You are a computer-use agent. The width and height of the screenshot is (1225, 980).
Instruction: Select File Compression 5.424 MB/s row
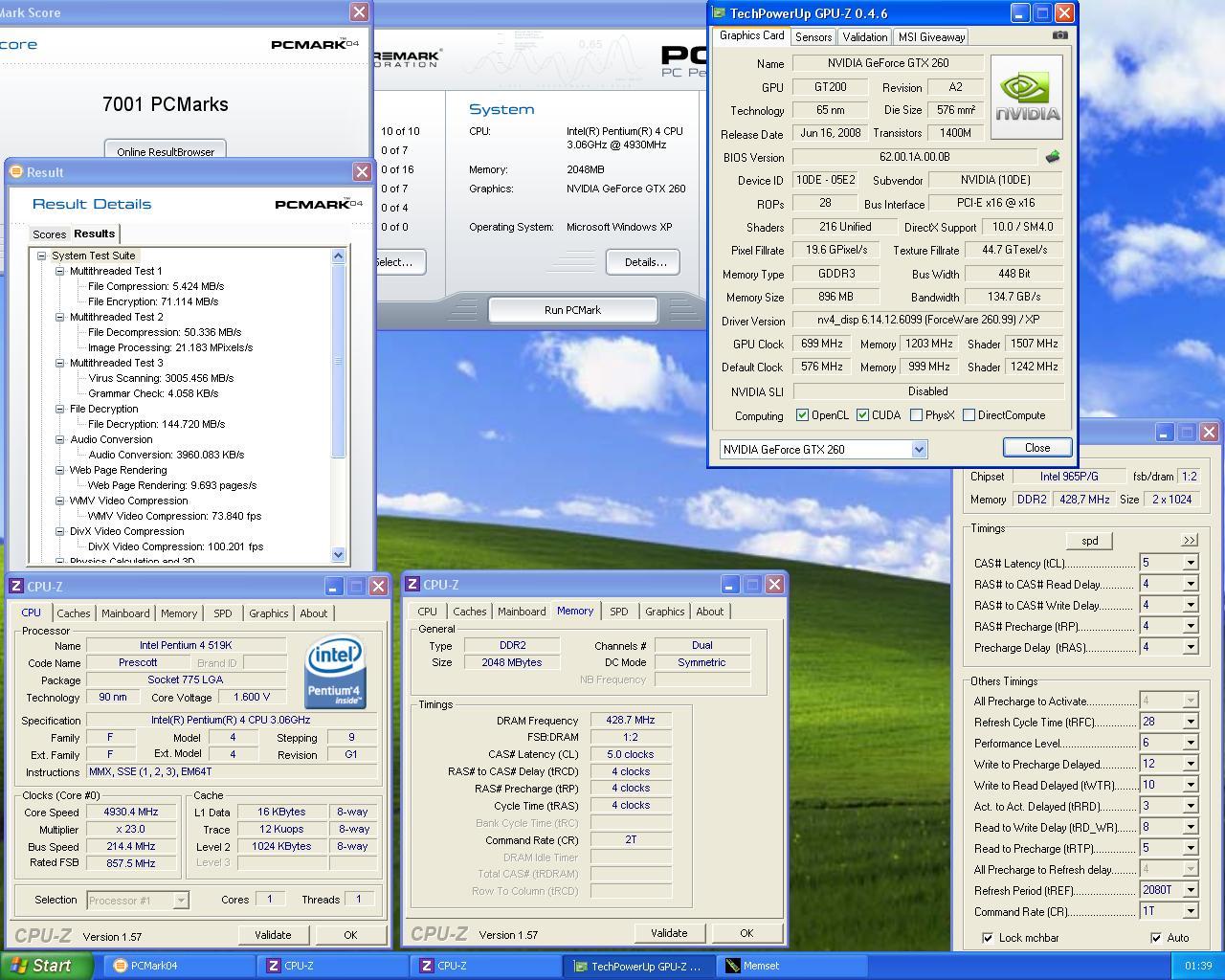pyautogui.click(x=156, y=286)
